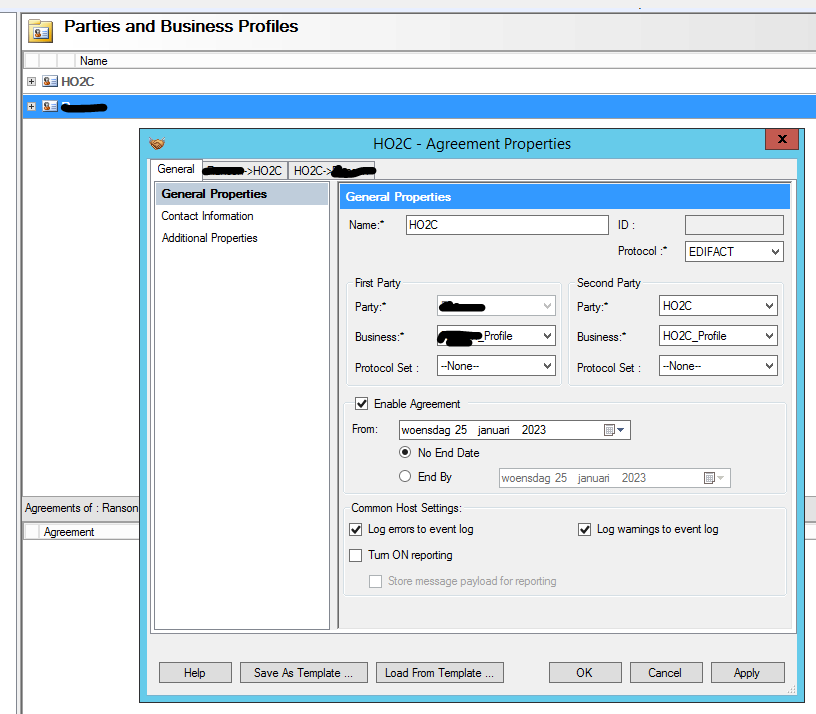This screenshot has height=714, width=816.
Task: Open the calendar picker for the From date
Action: (617, 429)
